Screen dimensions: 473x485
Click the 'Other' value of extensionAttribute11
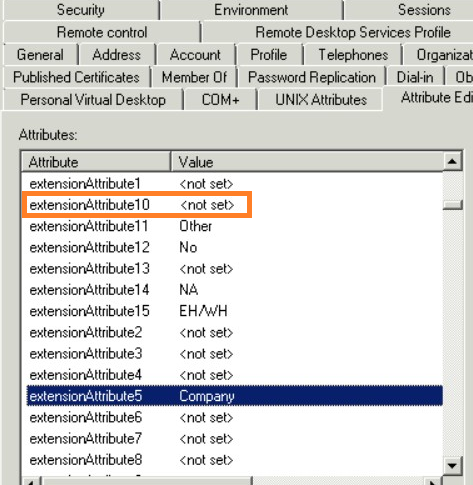pos(196,226)
